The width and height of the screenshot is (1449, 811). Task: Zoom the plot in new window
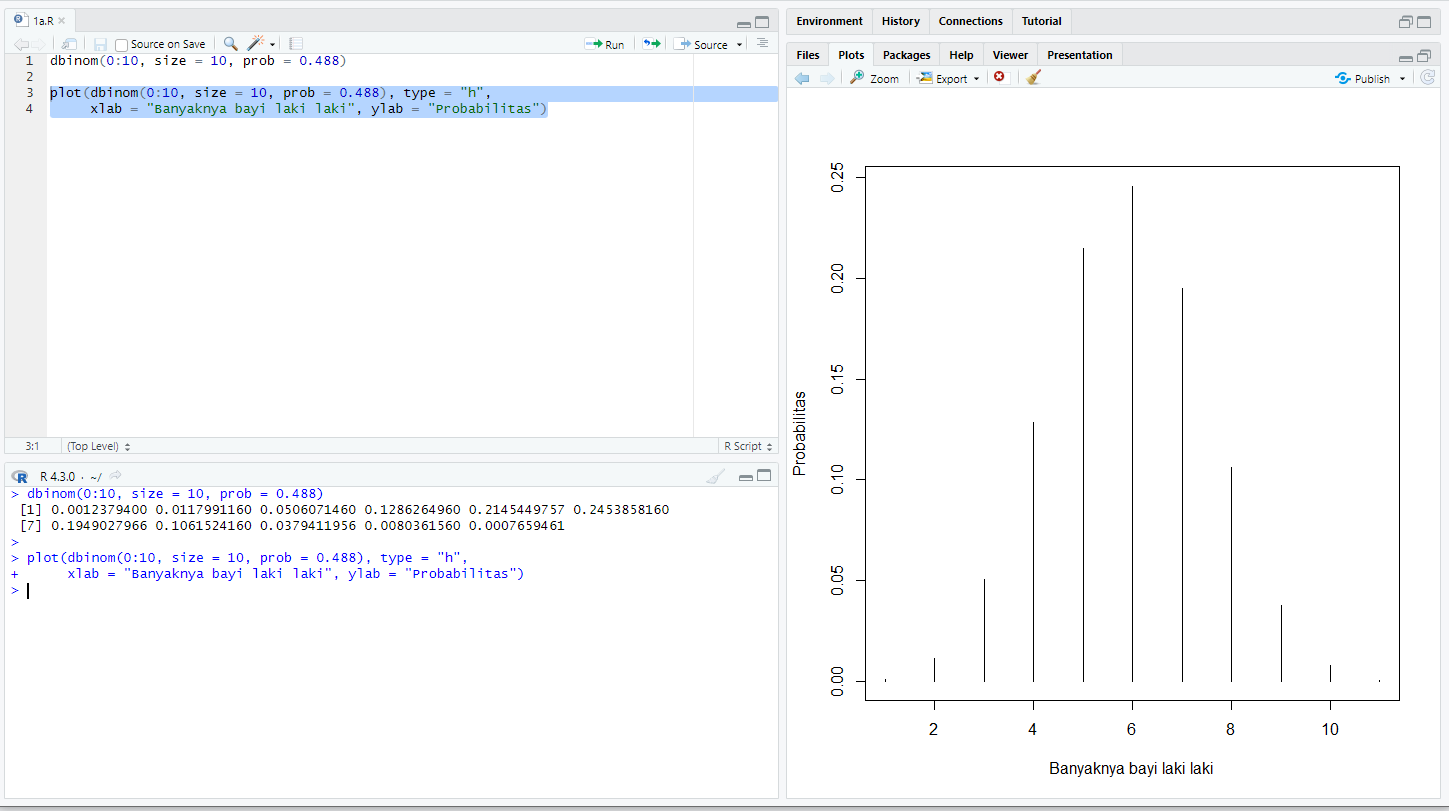coord(874,78)
